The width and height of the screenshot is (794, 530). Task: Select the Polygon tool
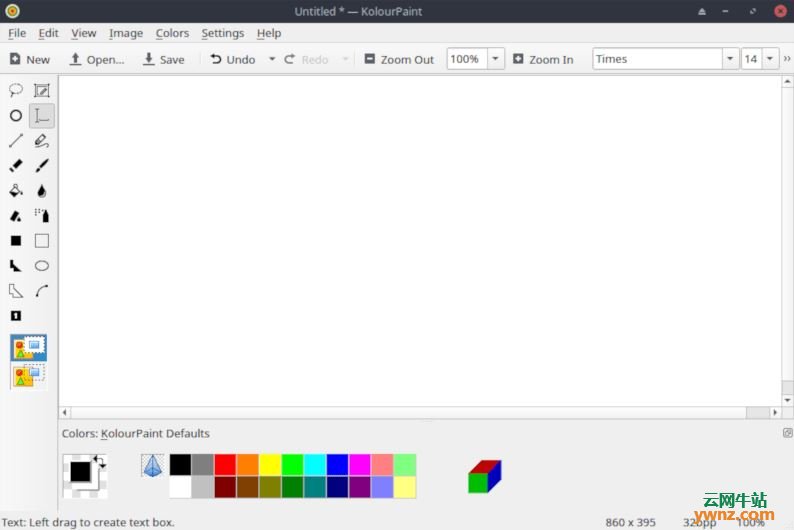click(x=16, y=266)
